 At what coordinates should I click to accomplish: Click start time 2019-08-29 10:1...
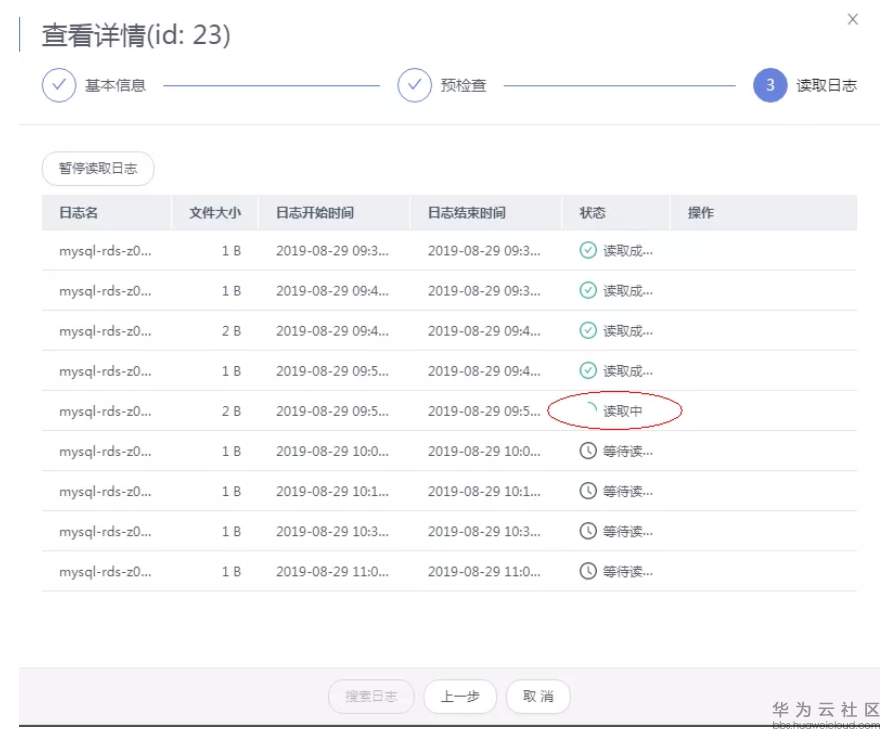click(332, 491)
